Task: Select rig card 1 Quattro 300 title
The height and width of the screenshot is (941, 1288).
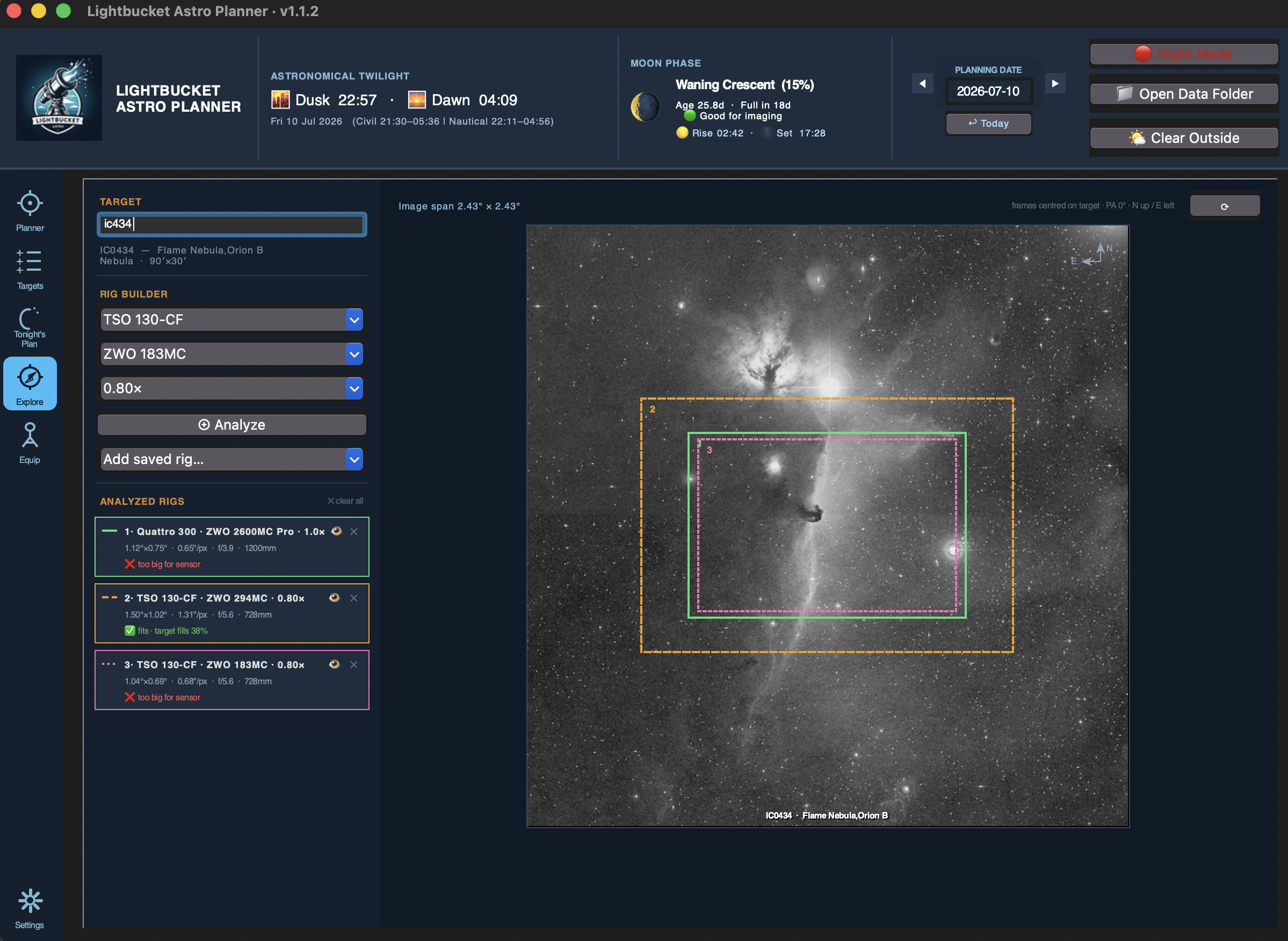Action: [225, 531]
